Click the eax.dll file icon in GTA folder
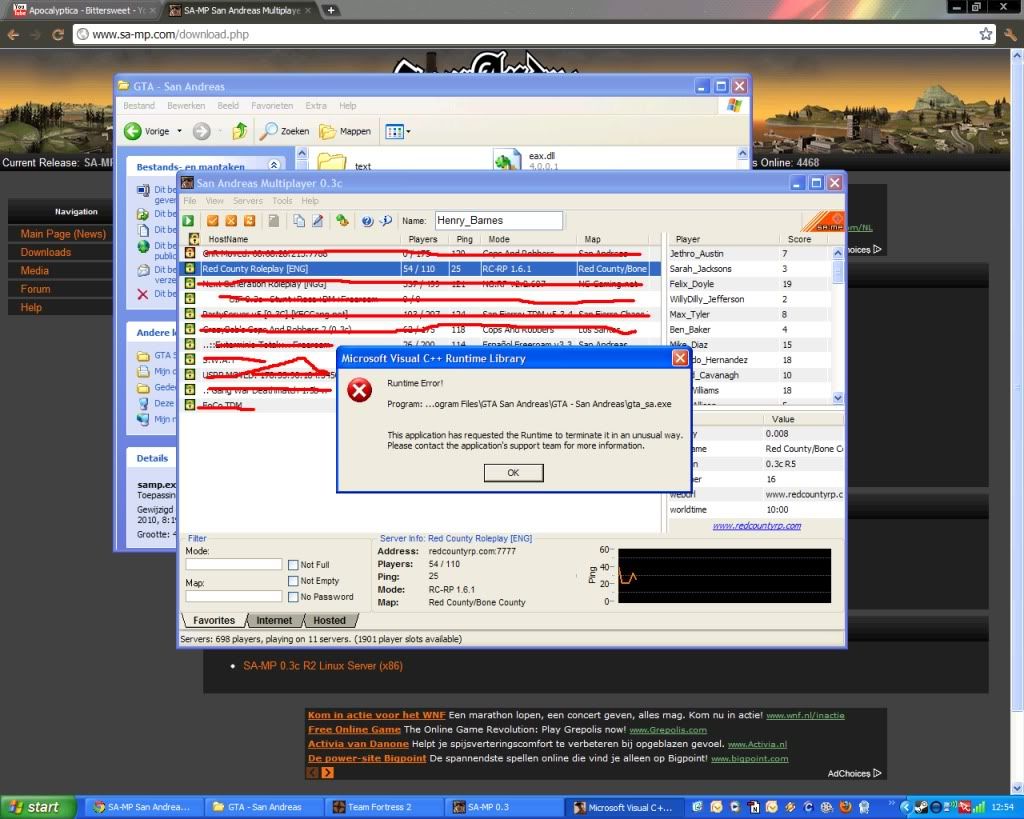 tap(507, 161)
